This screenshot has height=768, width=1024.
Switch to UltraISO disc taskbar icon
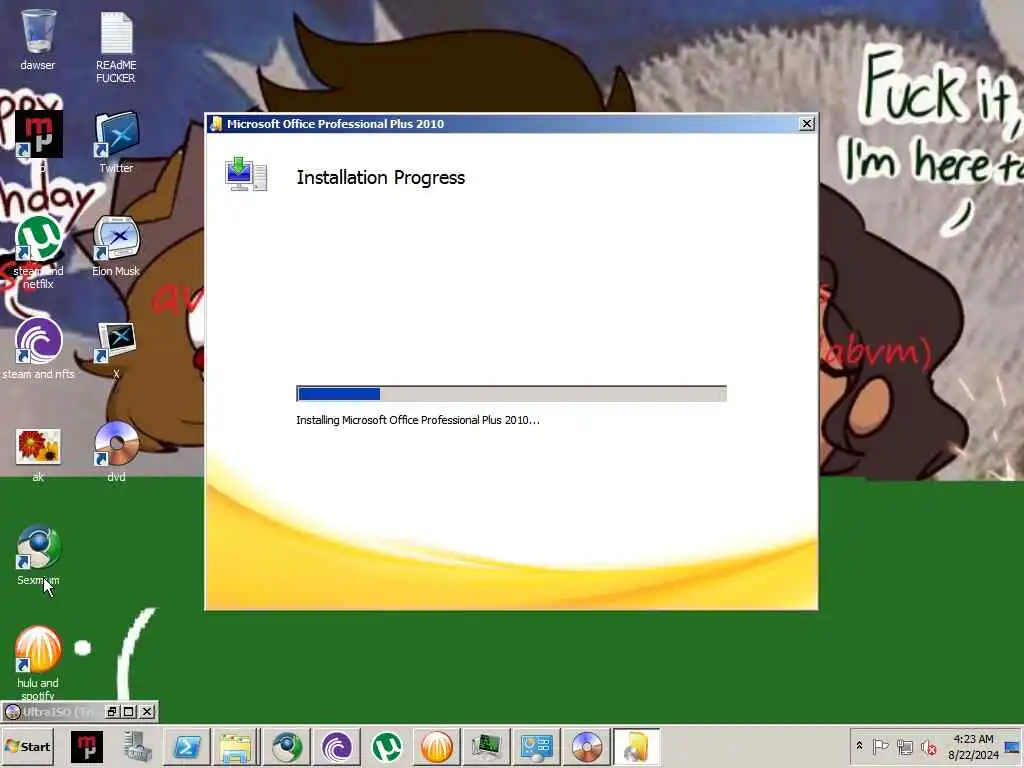[586, 746]
